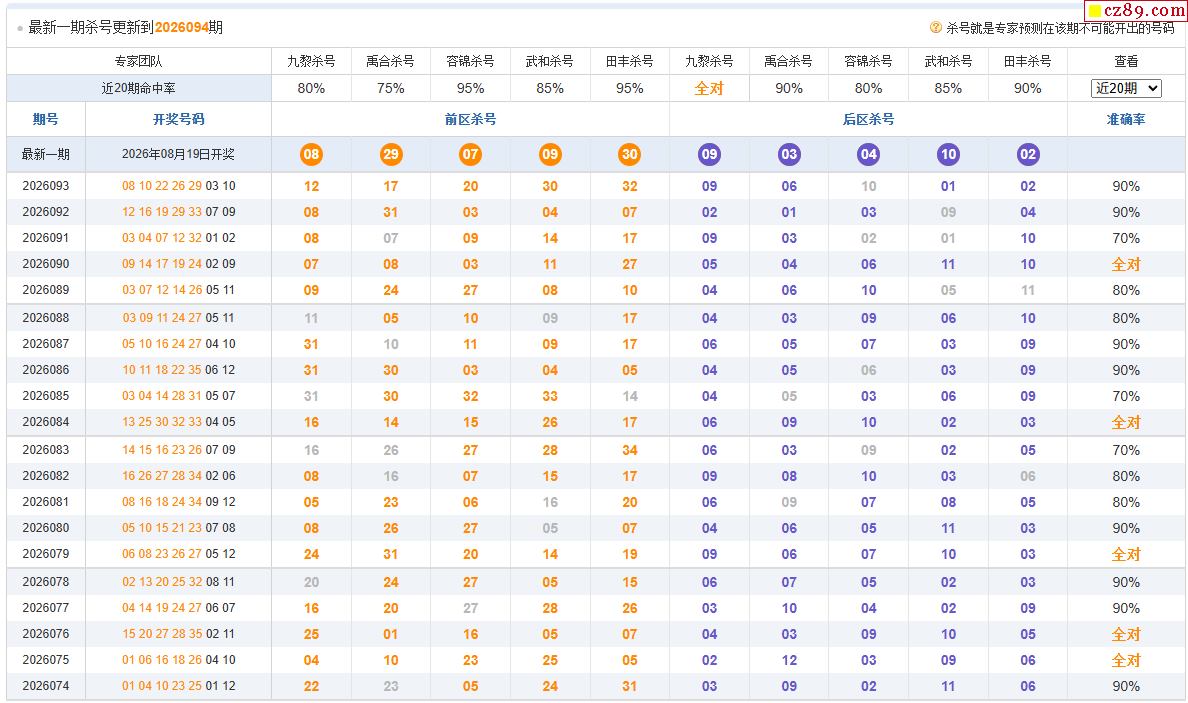Click the 查看 header cell
1188x703 pixels.
(x=1126, y=61)
